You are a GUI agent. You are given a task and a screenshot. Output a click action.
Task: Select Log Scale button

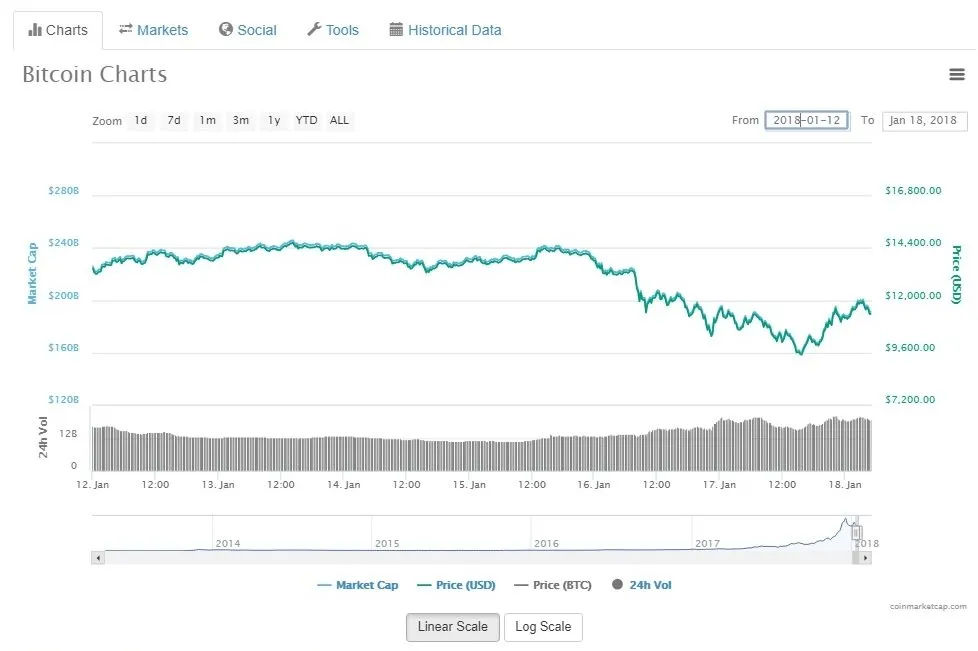[x=543, y=627]
